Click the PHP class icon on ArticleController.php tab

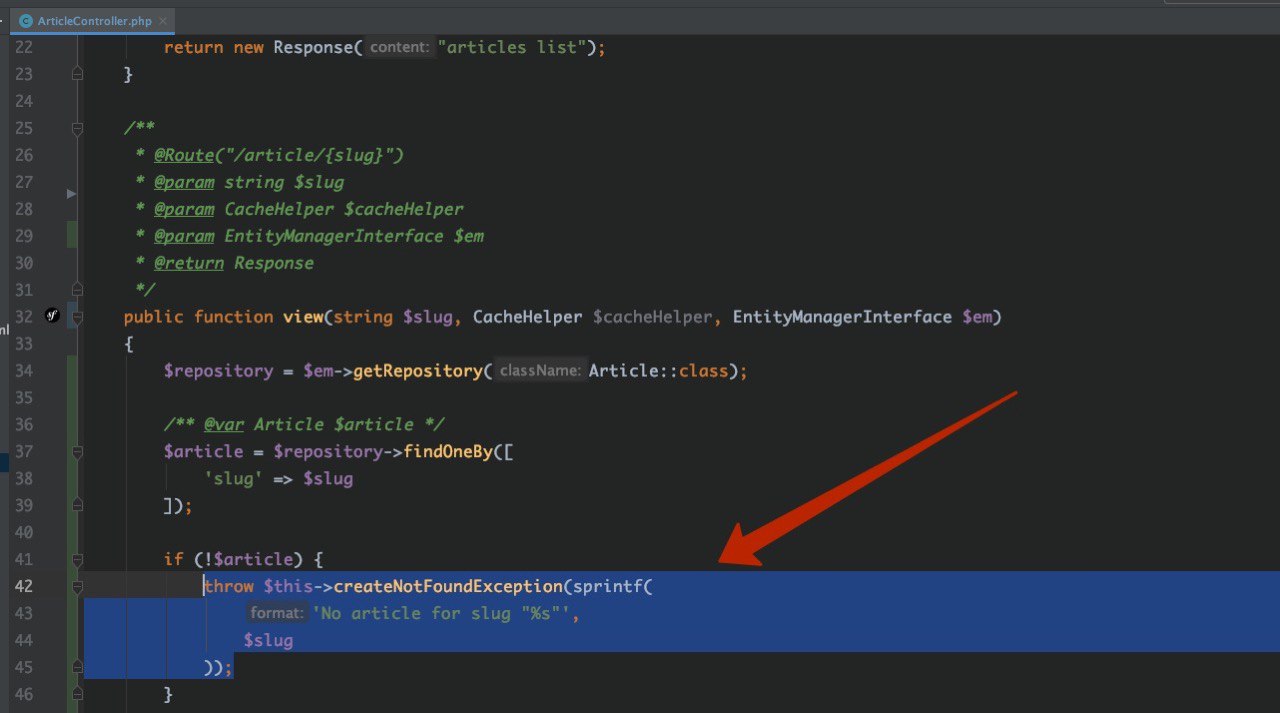[x=26, y=21]
